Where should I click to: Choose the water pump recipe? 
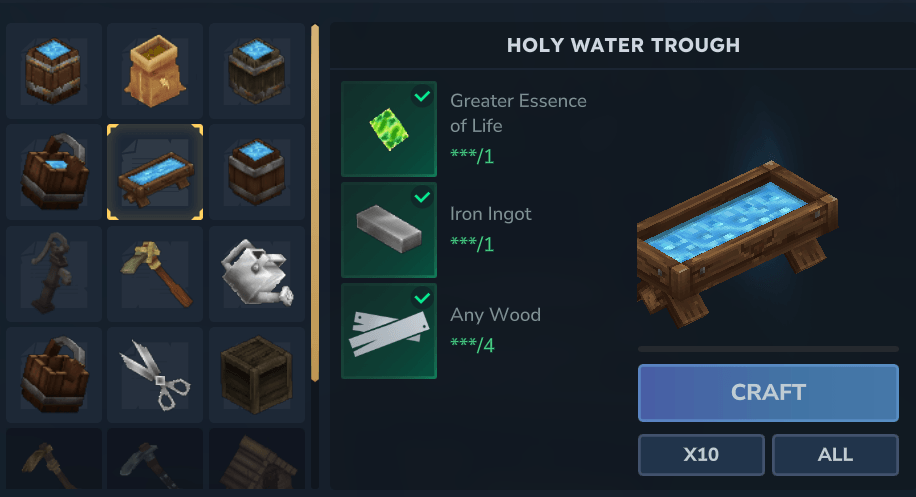(54, 274)
